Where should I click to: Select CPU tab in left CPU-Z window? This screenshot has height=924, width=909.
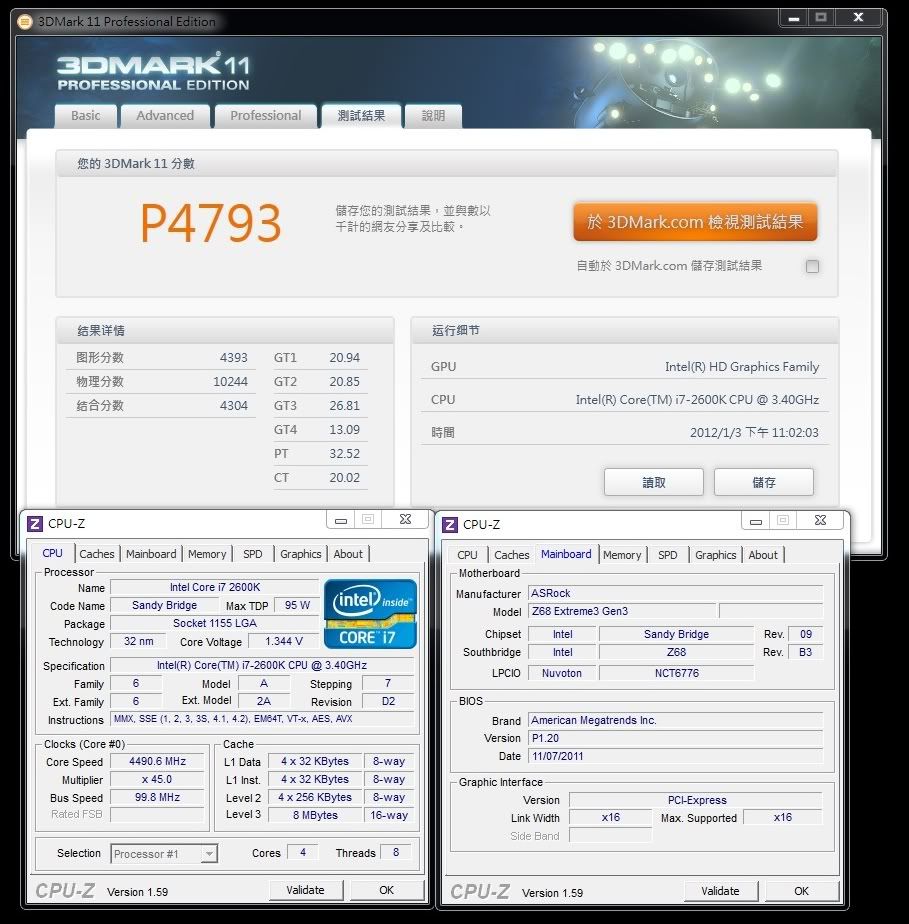tap(52, 553)
